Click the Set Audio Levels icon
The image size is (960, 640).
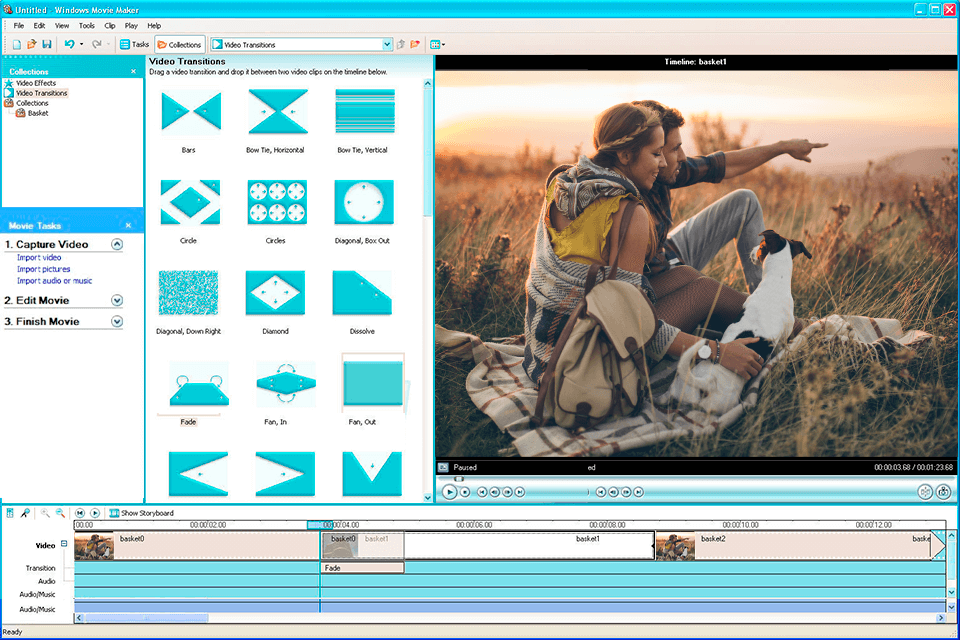10,513
